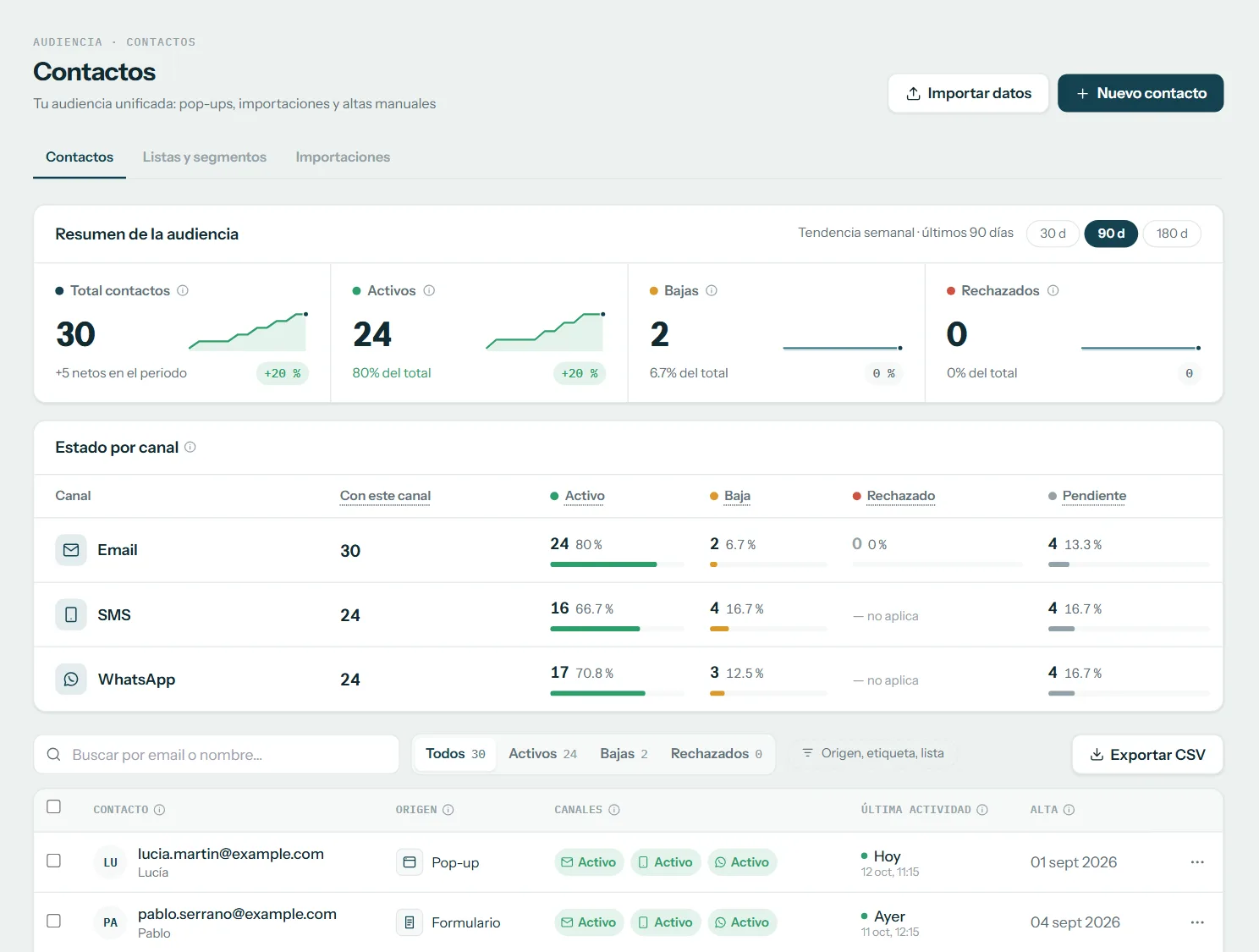Click the SMS channel phone icon
Screen dimensions: 1259x952
point(71,614)
